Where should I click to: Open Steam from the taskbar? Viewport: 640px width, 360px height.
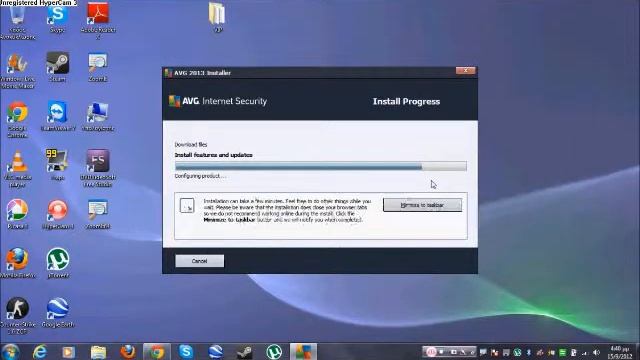(245, 352)
